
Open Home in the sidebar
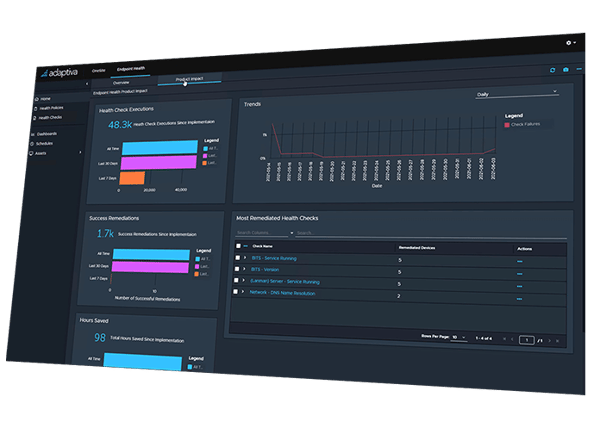tap(42, 99)
